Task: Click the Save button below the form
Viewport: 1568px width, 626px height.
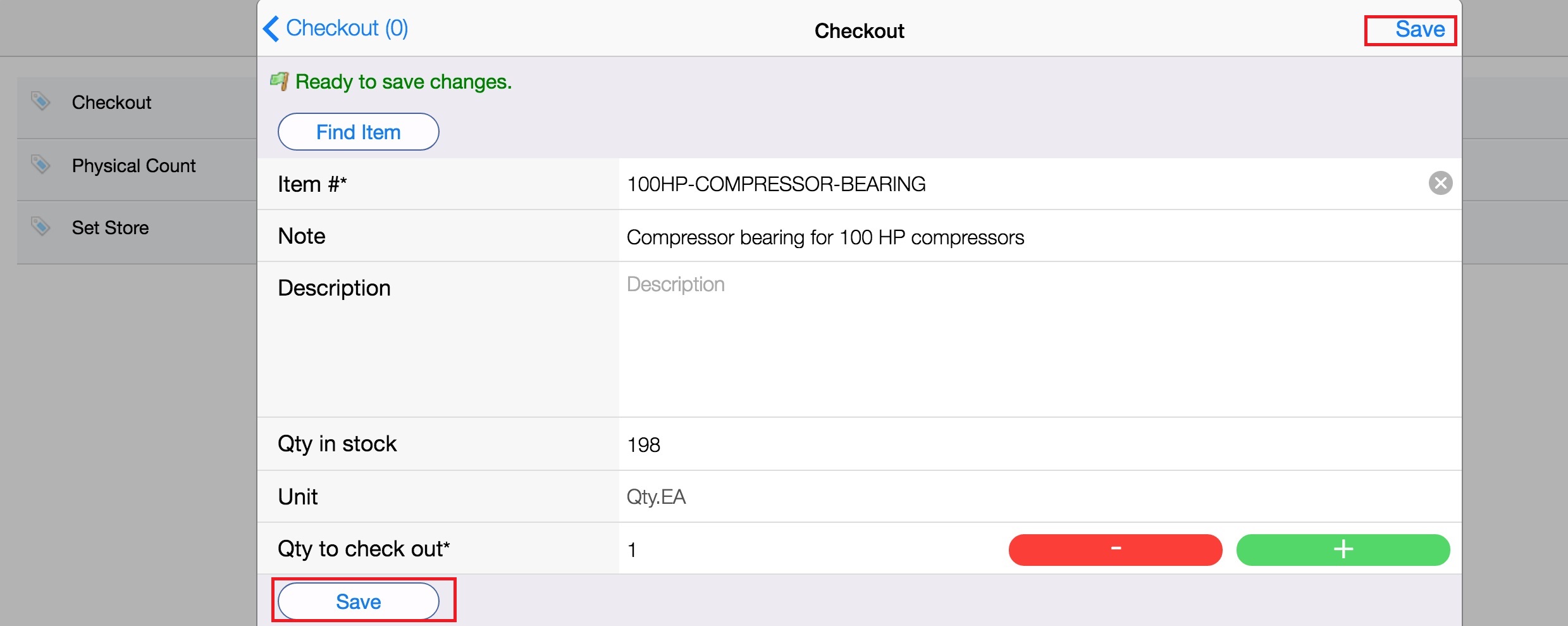Action: (359, 601)
